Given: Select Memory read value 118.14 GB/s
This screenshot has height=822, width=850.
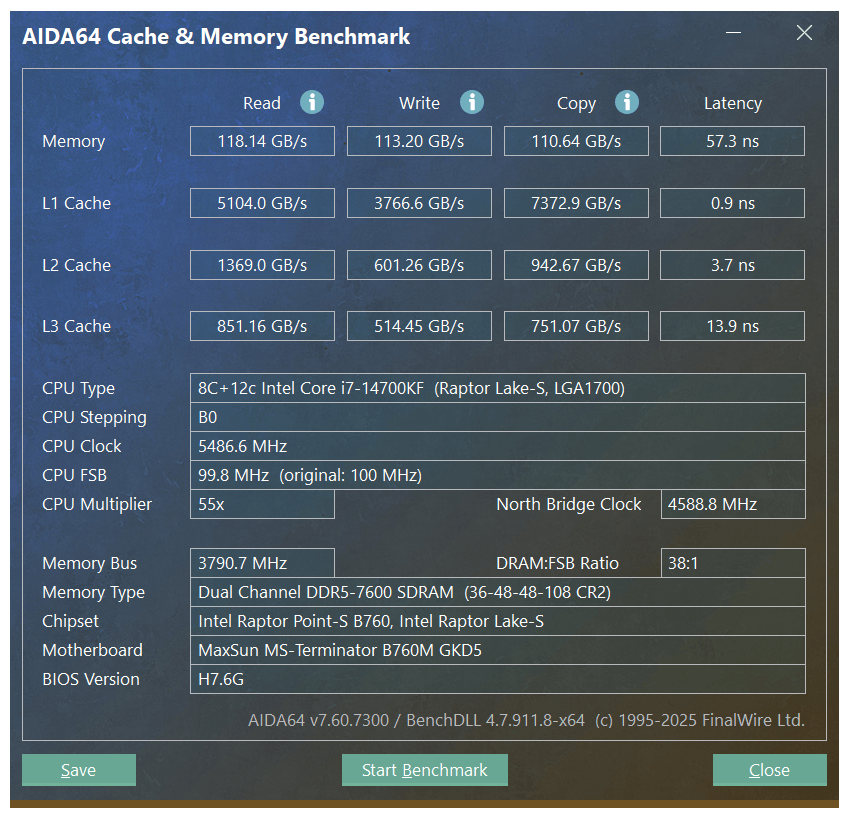Looking at the screenshot, I should 262,141.
